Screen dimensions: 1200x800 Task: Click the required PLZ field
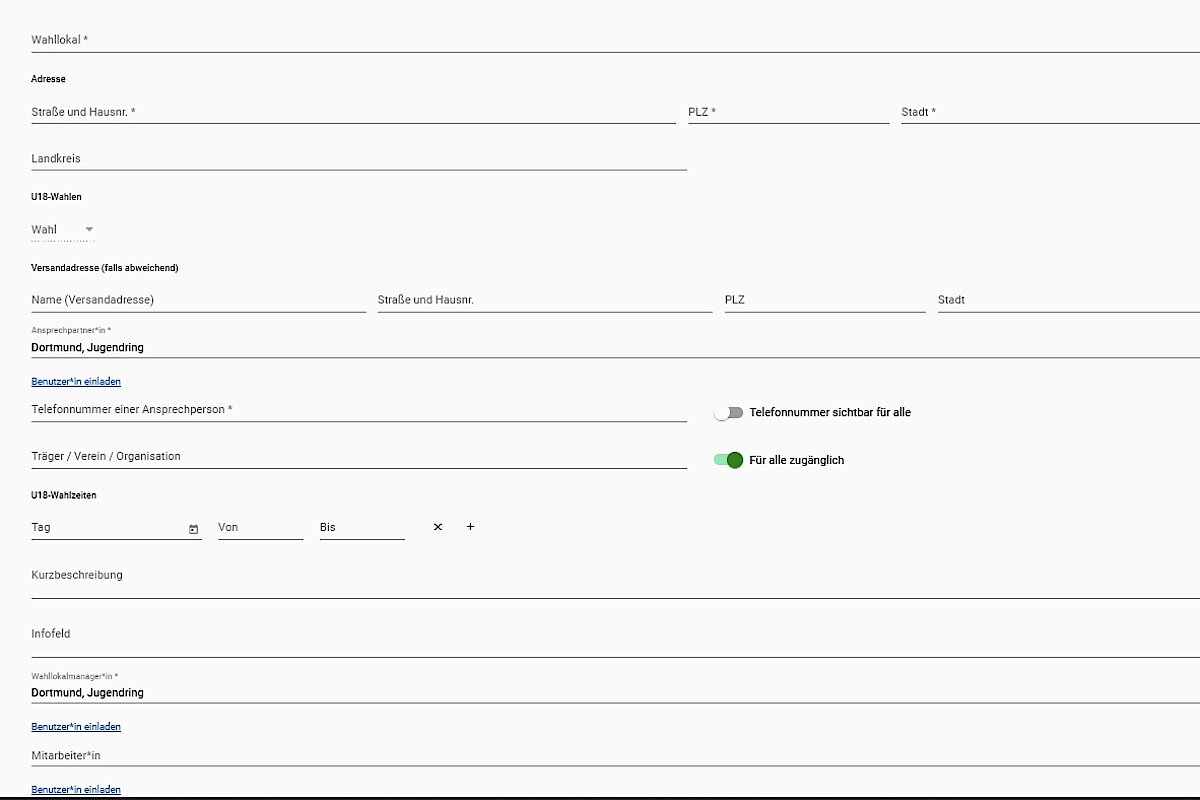[x=788, y=112]
